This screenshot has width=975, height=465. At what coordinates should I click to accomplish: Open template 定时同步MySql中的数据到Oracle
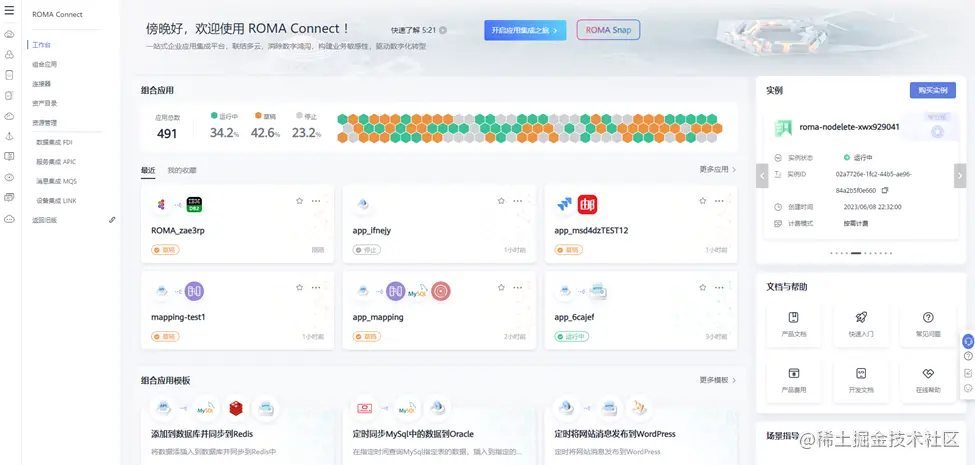(x=413, y=434)
